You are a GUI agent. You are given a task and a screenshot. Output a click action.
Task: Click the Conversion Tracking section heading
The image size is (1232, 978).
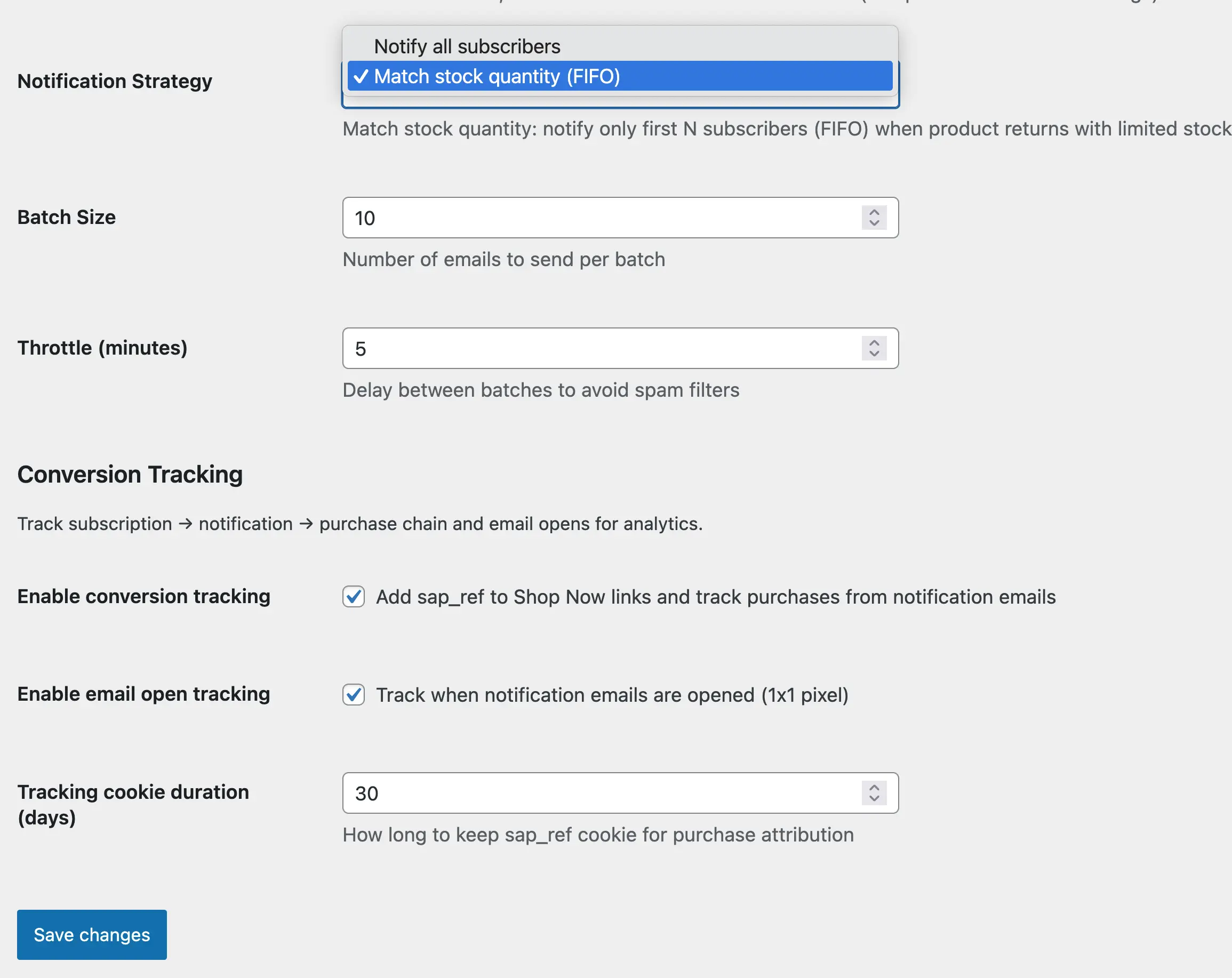click(130, 474)
